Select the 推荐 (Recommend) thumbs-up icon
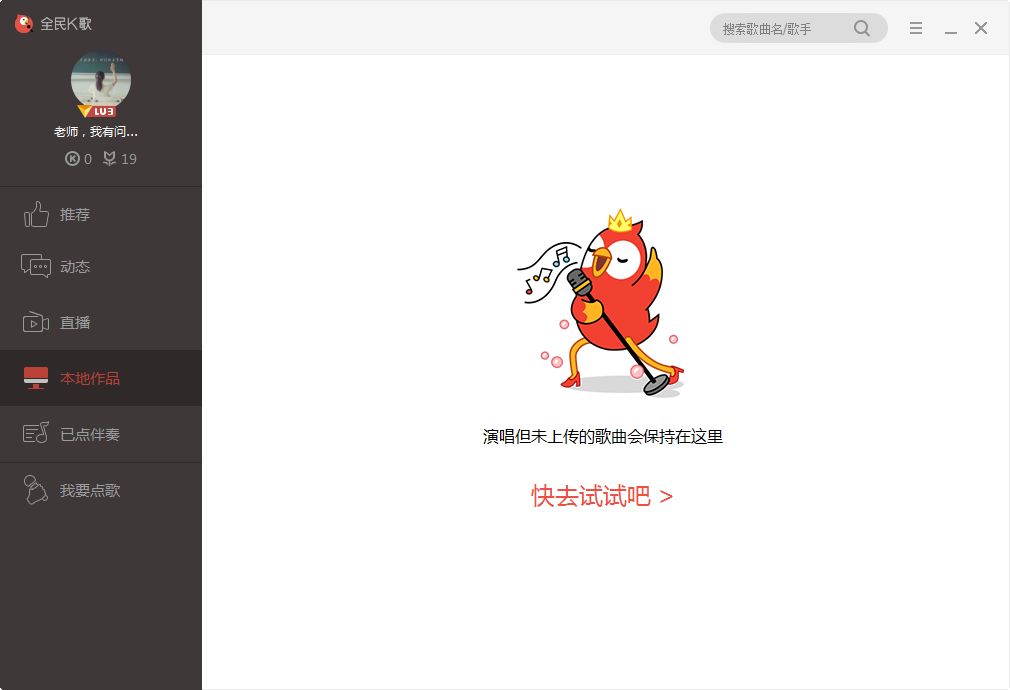This screenshot has height=690, width=1010. coord(36,214)
